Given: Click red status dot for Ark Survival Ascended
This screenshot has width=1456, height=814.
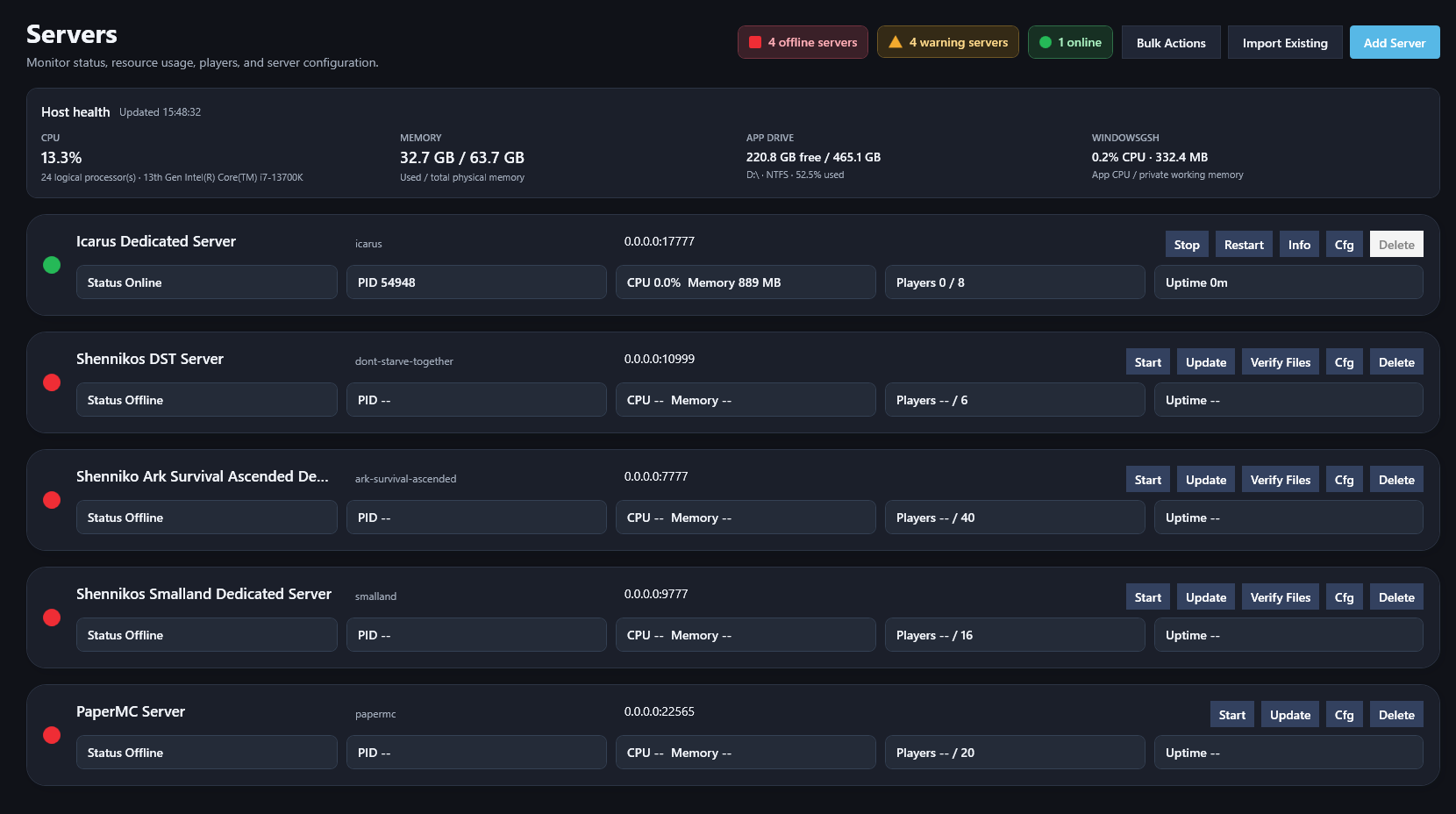Looking at the screenshot, I should (52, 500).
